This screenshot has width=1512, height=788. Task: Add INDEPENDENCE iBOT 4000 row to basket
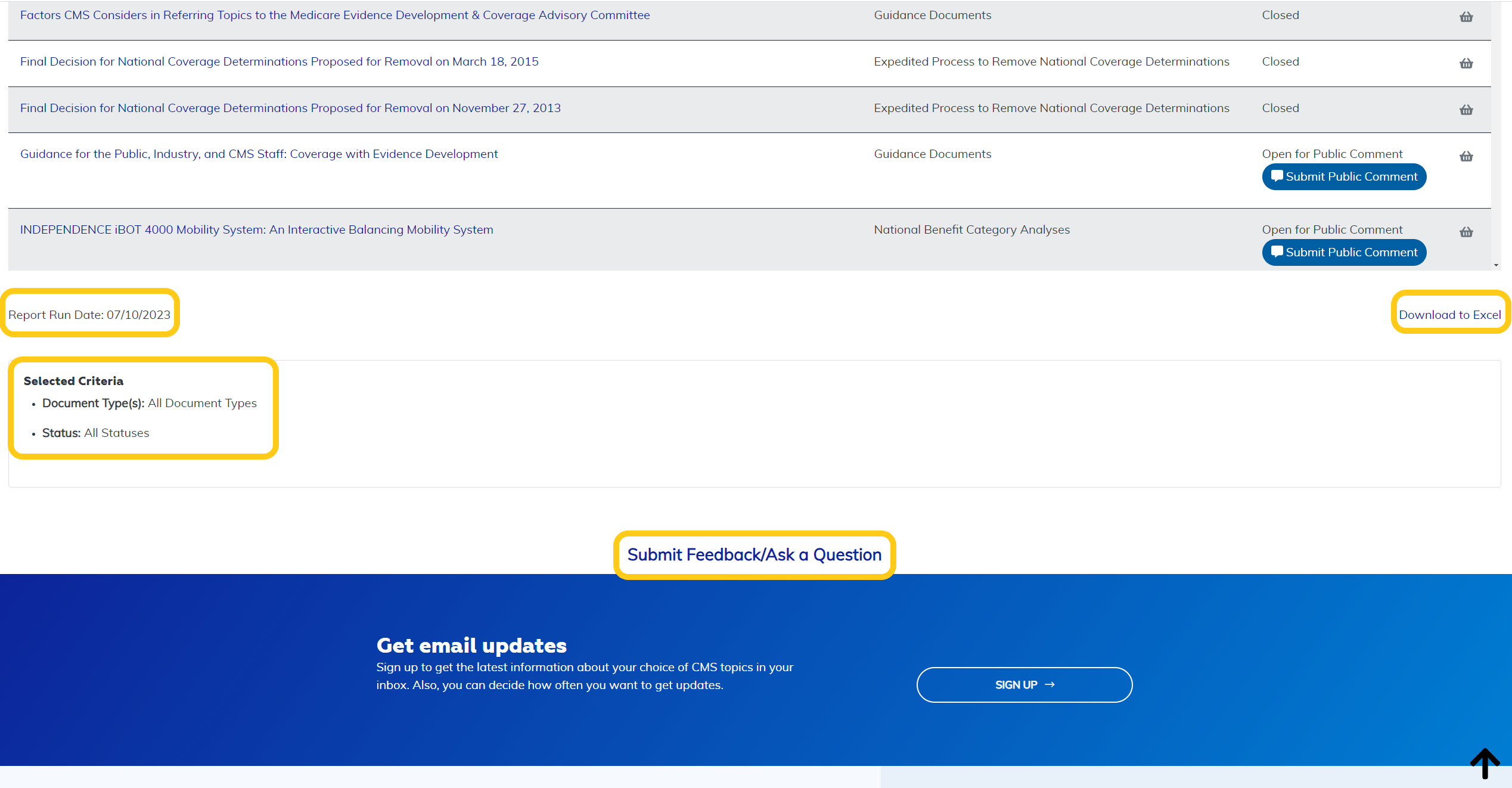coord(1466,232)
